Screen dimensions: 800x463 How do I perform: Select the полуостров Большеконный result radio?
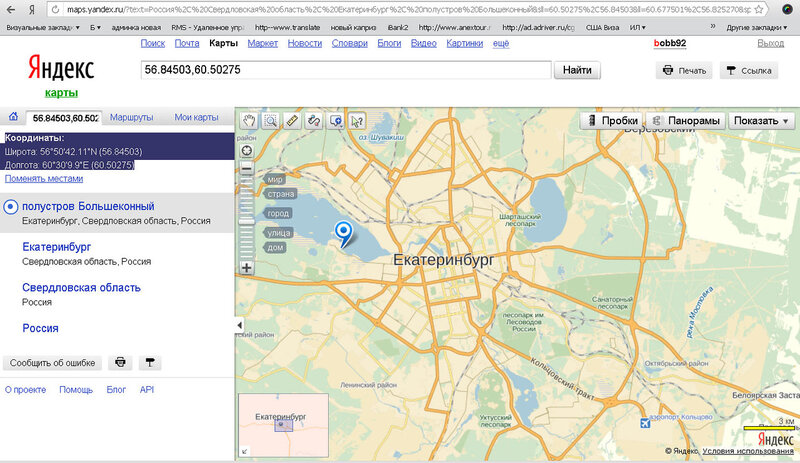[11, 206]
